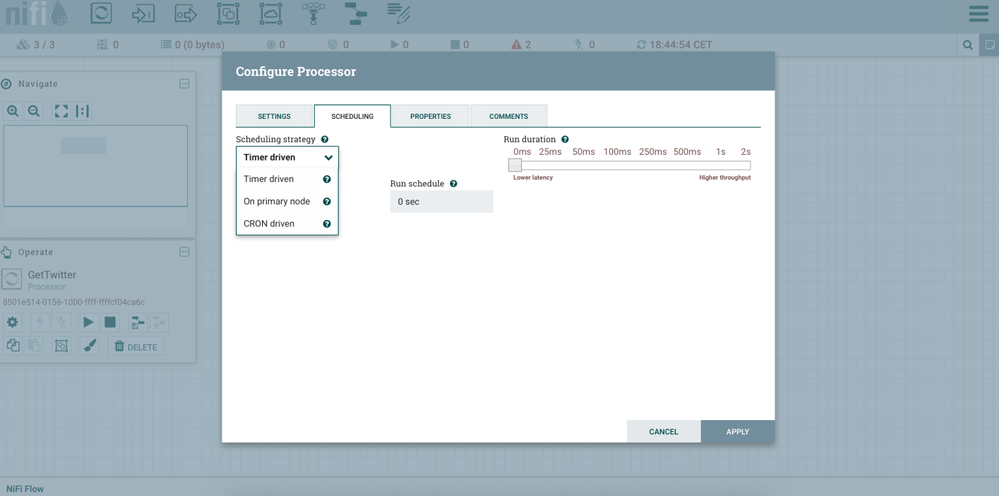999x496 pixels.
Task: Click the Apply button
Action: (737, 432)
